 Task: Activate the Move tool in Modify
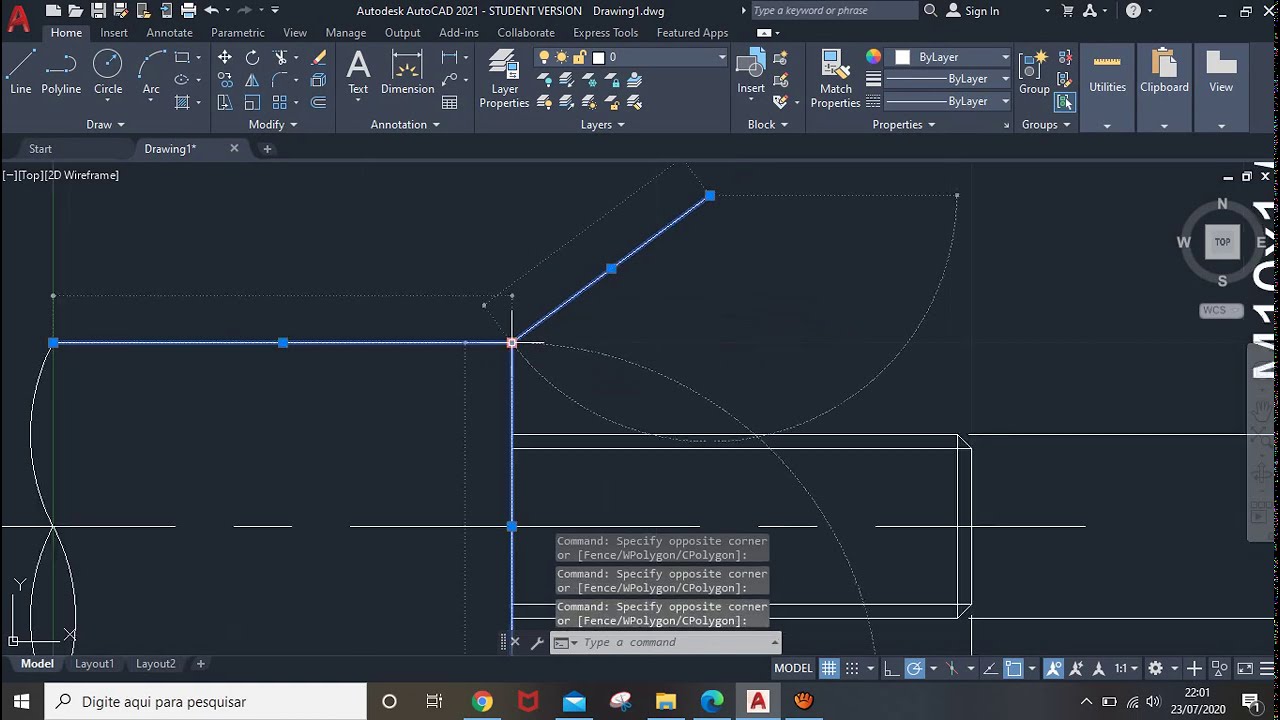coord(225,58)
